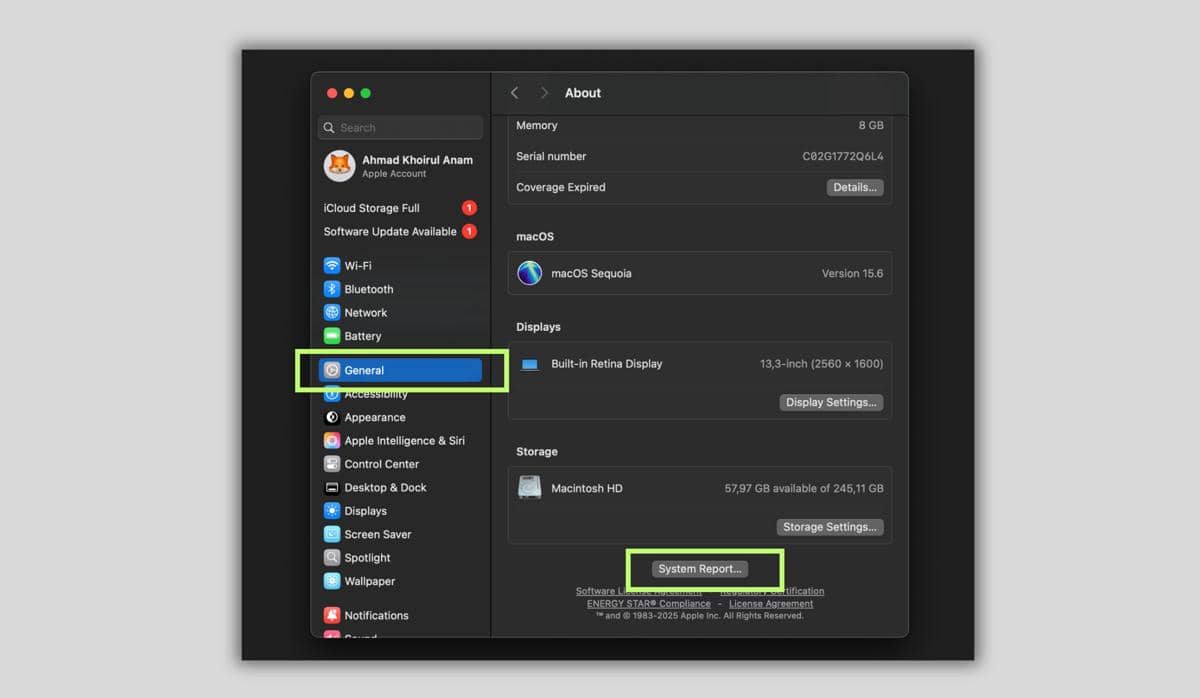The height and width of the screenshot is (698, 1200).
Task: Click the Spotlight magnifying glass icon
Action: click(333, 557)
